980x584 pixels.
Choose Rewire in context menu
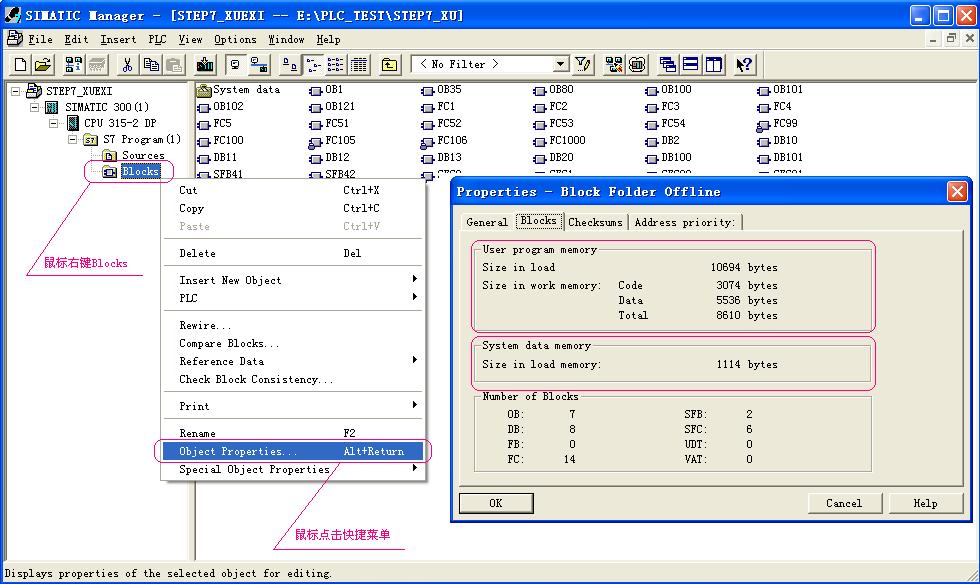click(x=292, y=325)
